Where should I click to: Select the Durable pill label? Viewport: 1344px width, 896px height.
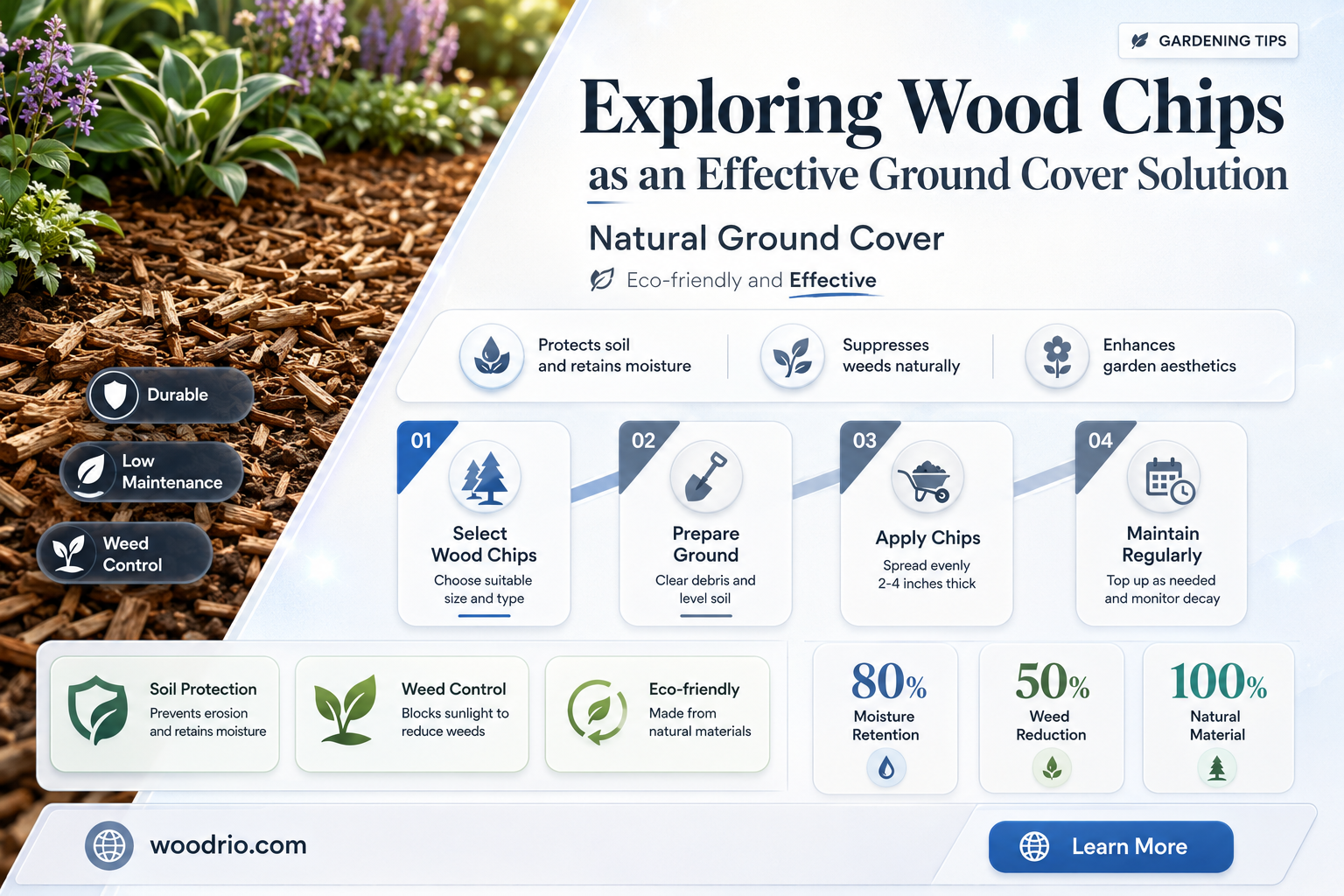click(178, 395)
